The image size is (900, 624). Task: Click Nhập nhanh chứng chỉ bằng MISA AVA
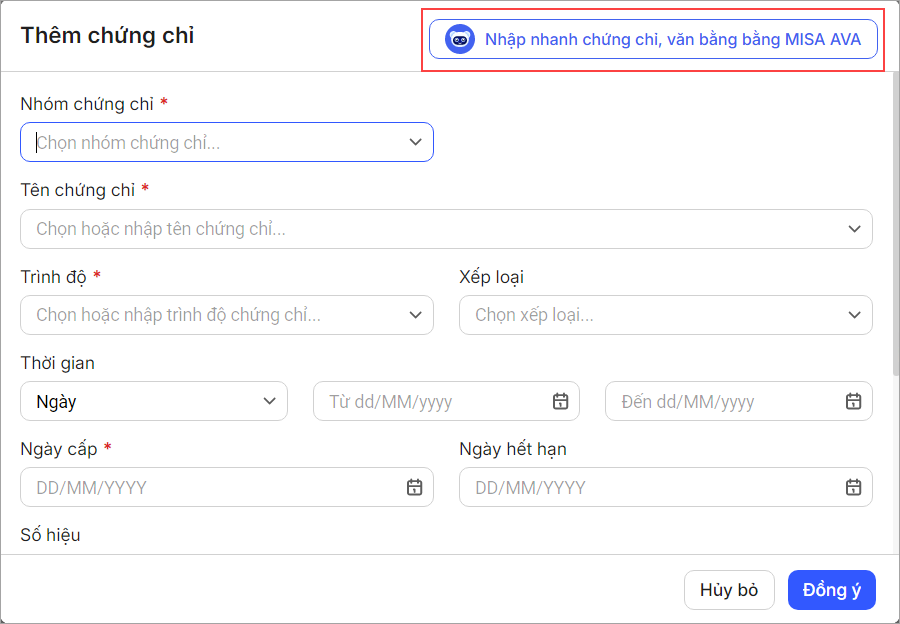pos(672,40)
